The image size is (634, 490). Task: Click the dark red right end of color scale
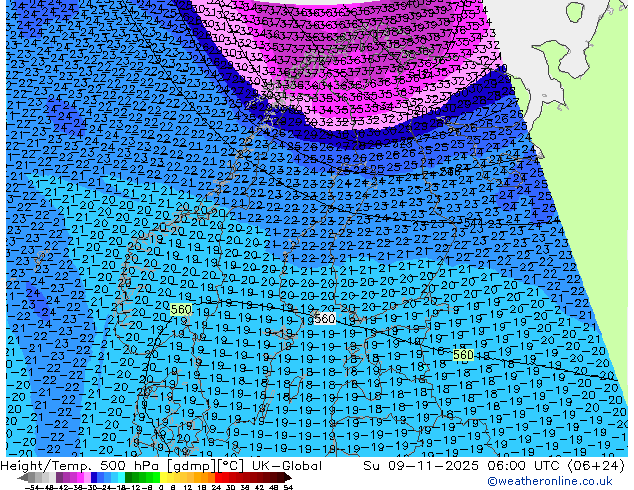point(287,477)
